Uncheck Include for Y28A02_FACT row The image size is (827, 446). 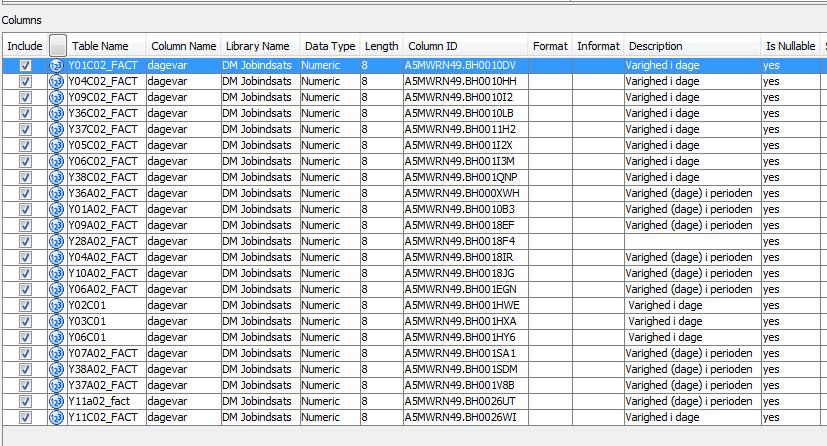click(25, 241)
